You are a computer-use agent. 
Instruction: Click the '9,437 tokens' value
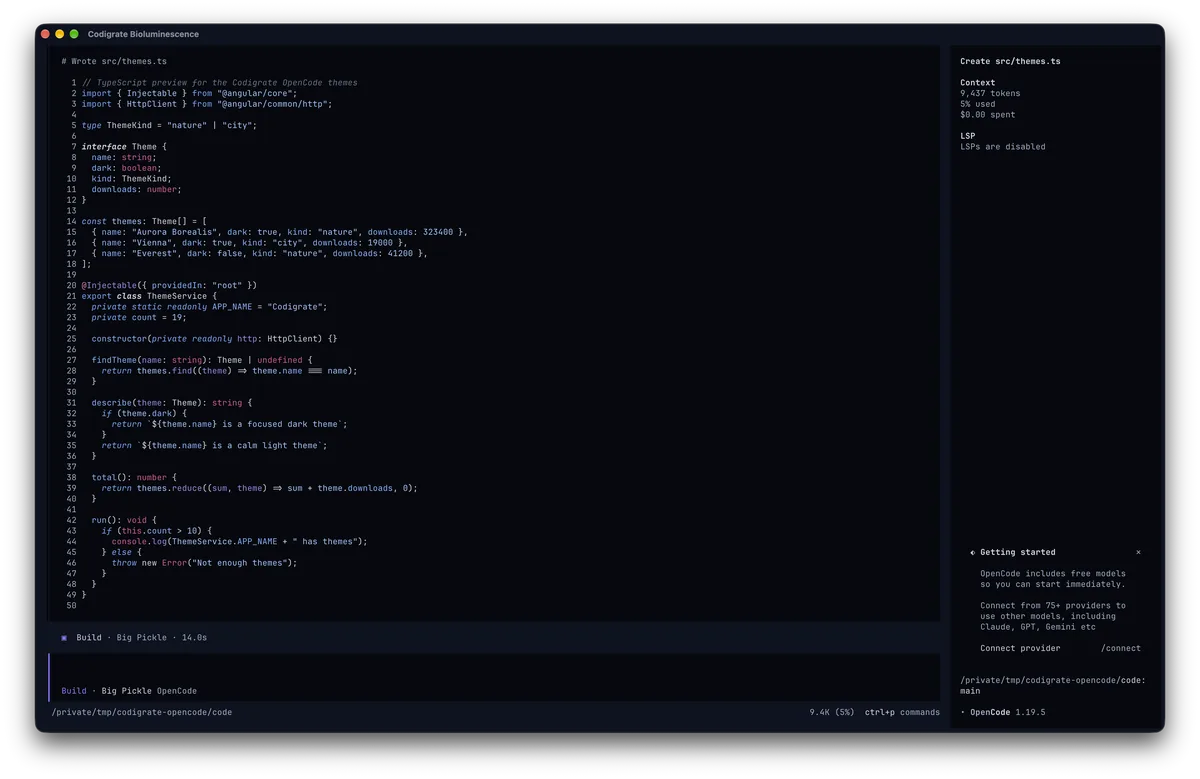[x=990, y=93]
